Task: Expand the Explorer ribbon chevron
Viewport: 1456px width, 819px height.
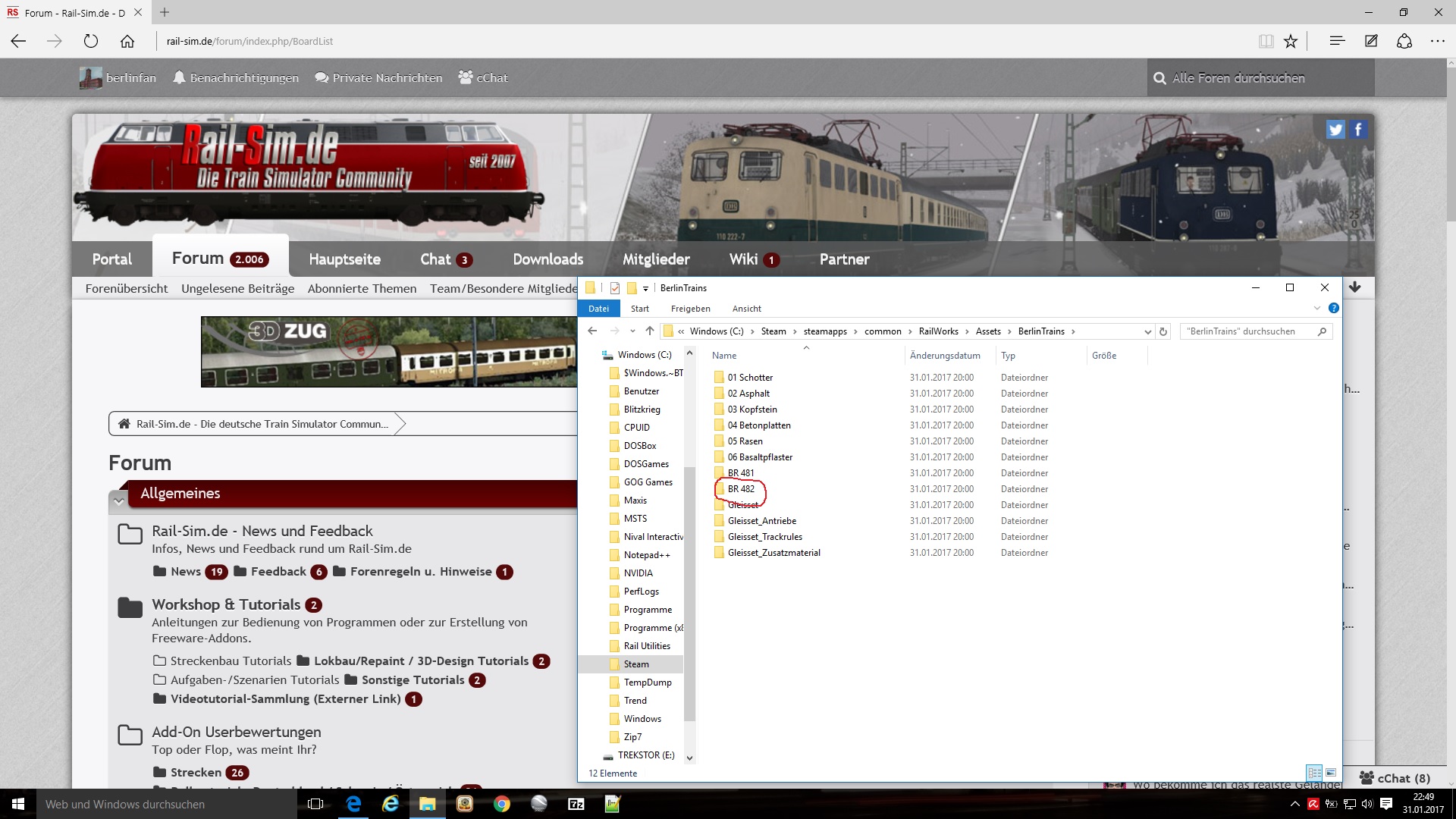Action: point(1316,308)
